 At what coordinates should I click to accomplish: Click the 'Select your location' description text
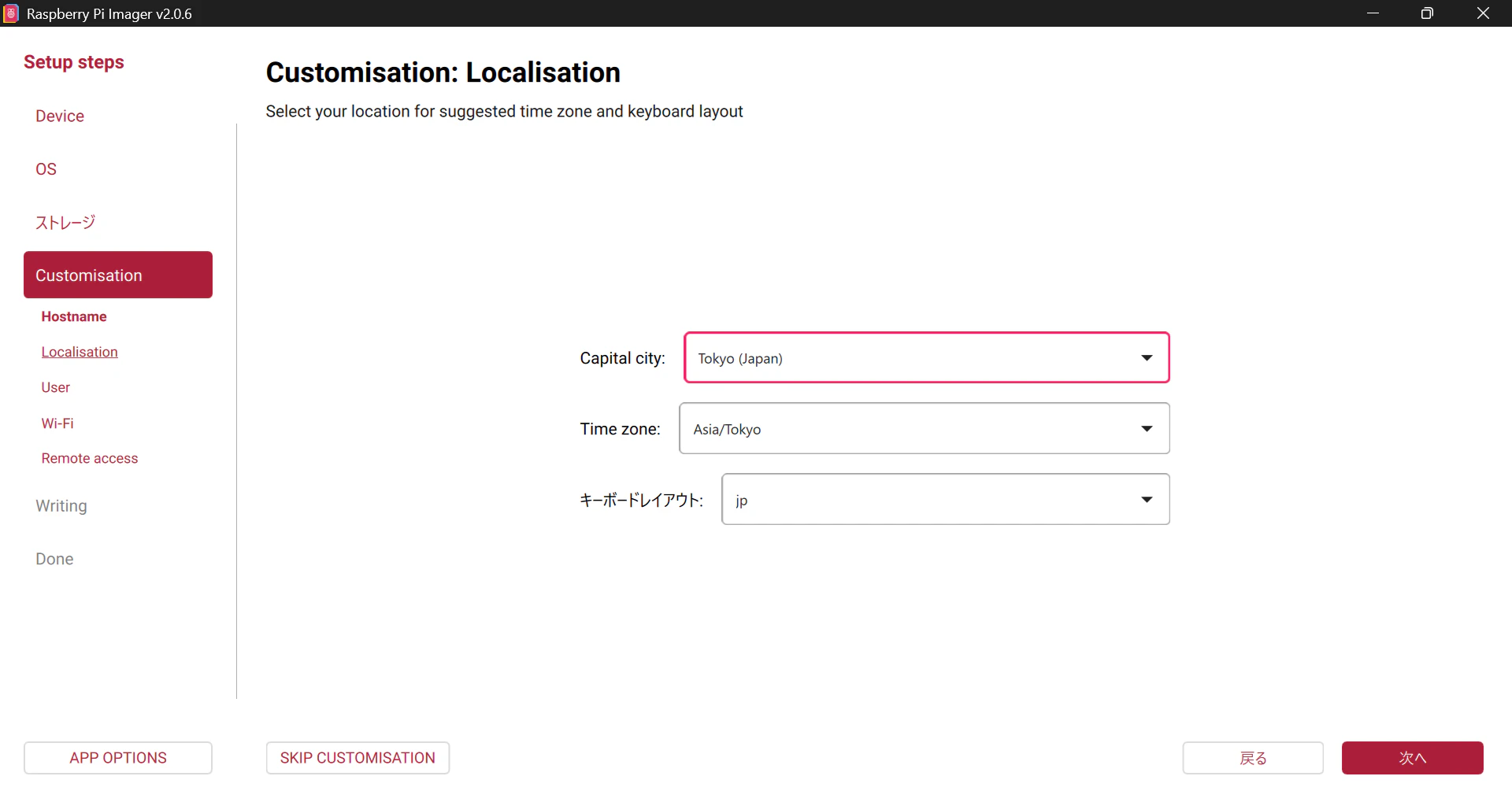pos(504,112)
